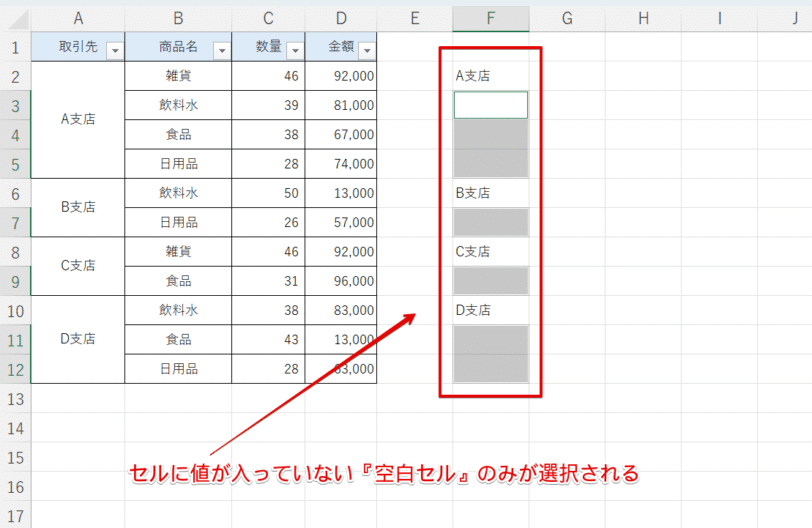
Task: Click 日用品 cell in row 7
Action: point(178,223)
